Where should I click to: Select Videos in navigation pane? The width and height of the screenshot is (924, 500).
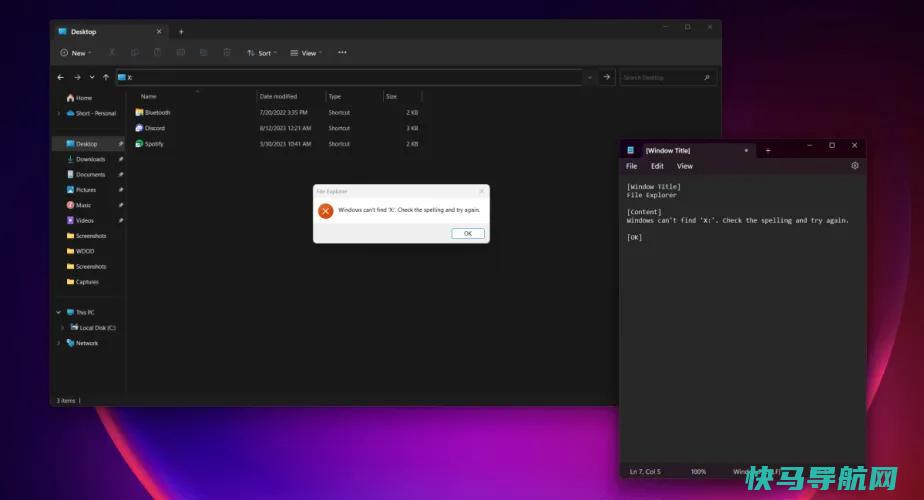click(x=81, y=221)
